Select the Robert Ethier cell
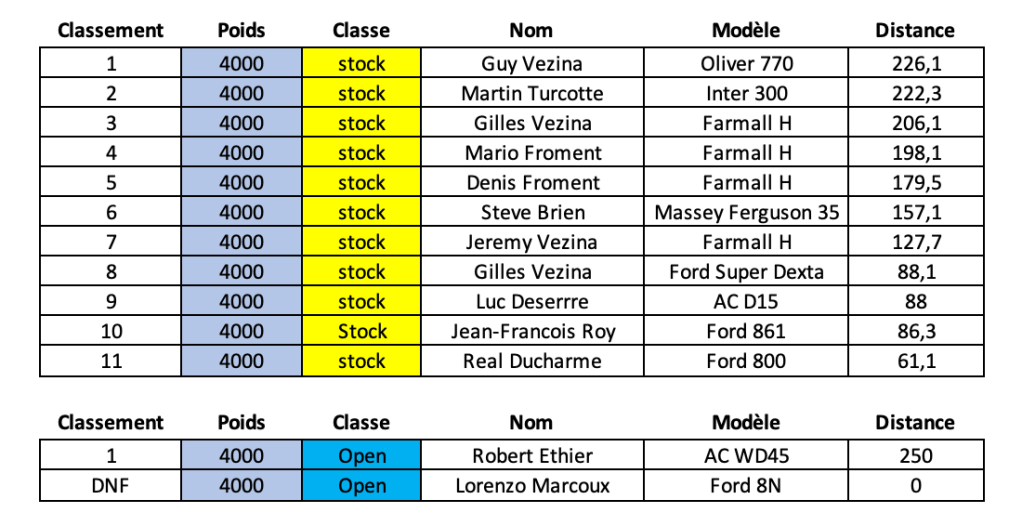 [532, 456]
